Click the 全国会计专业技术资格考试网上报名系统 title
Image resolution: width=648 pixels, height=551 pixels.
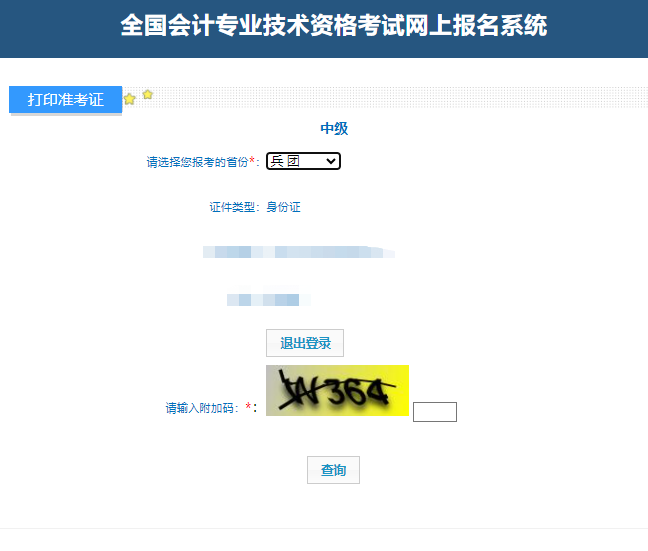[334, 26]
